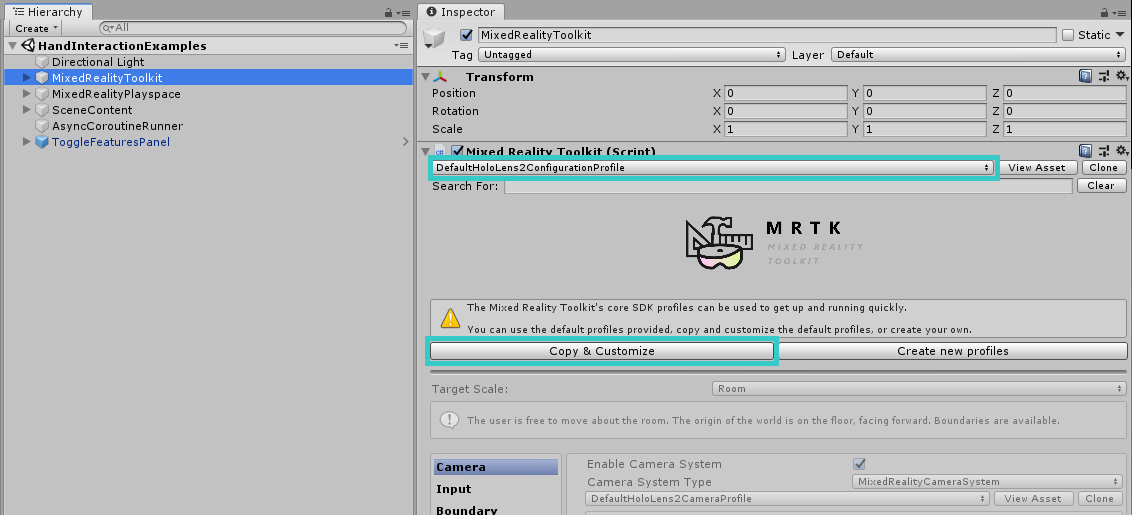Collapse the Transform component
The width and height of the screenshot is (1132, 515).
click(x=426, y=76)
